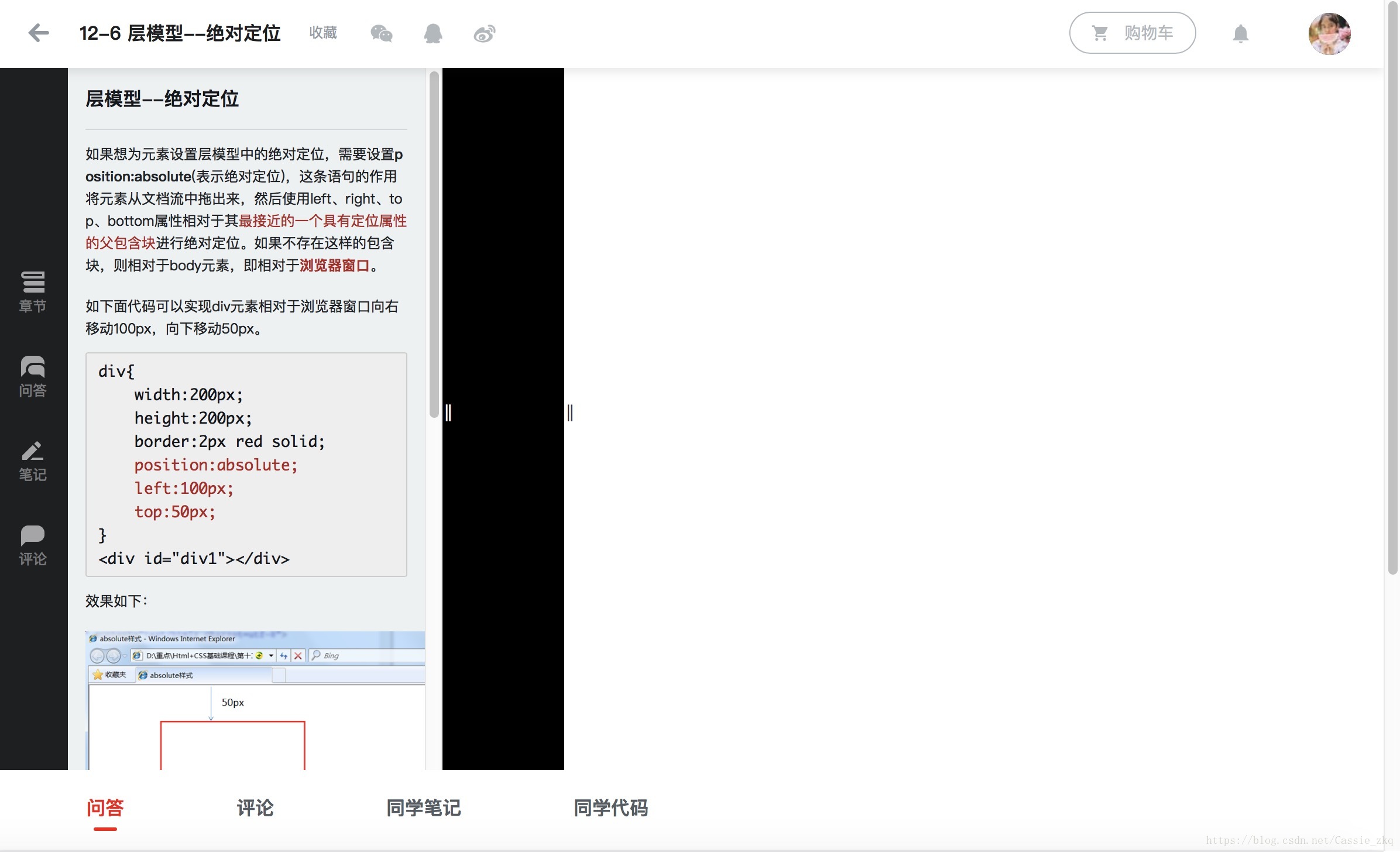Click the 购物车 shopping cart button
This screenshot has height=852, width=1400.
point(1132,33)
